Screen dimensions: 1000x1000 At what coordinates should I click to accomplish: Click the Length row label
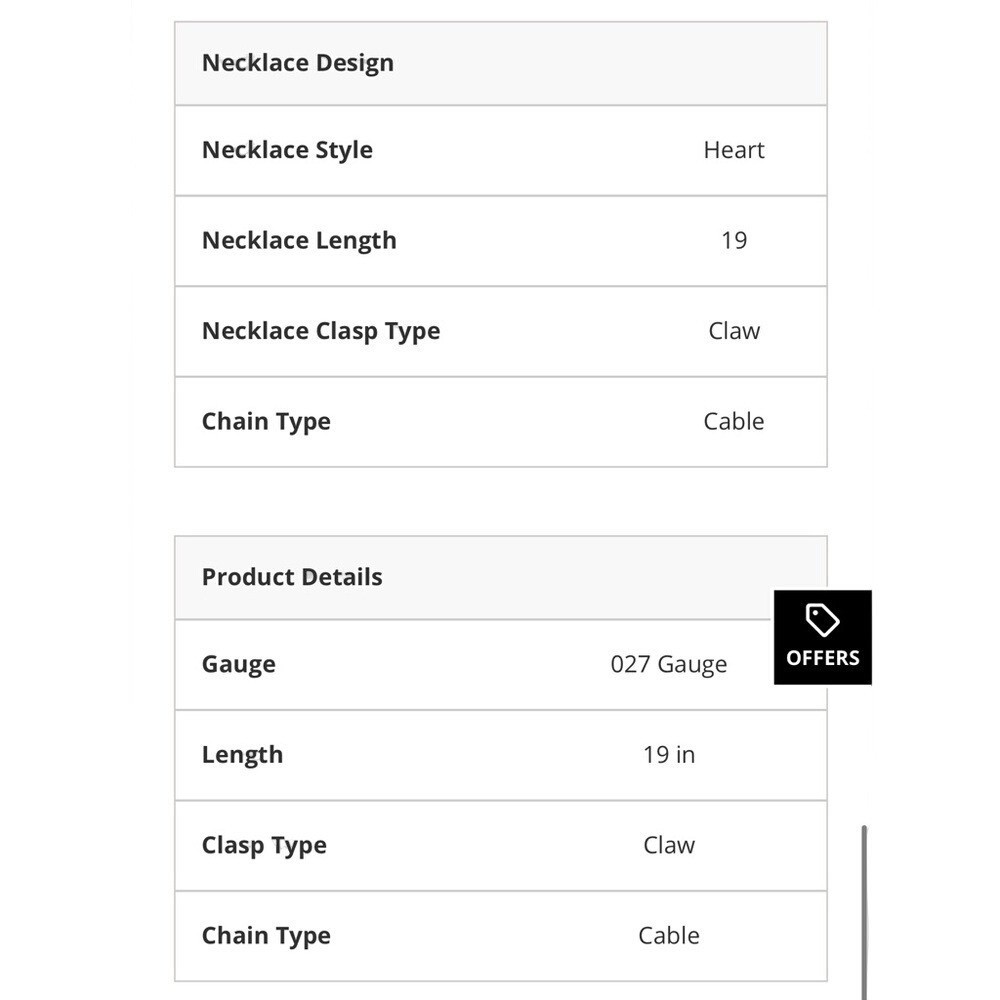[242, 755]
